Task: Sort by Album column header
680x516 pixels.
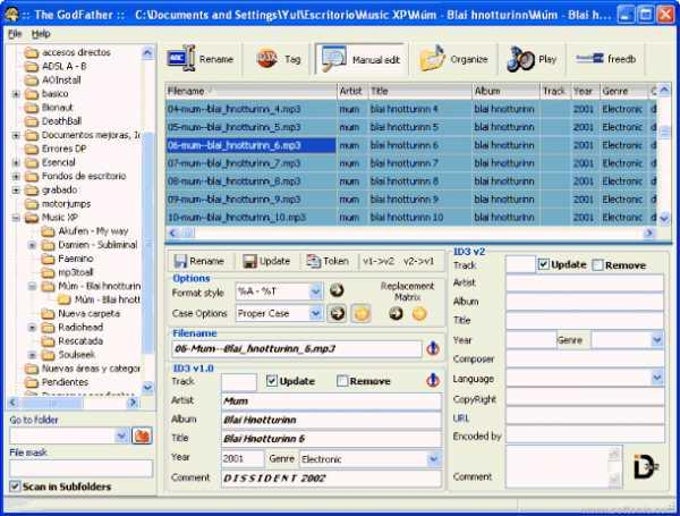Action: click(506, 91)
